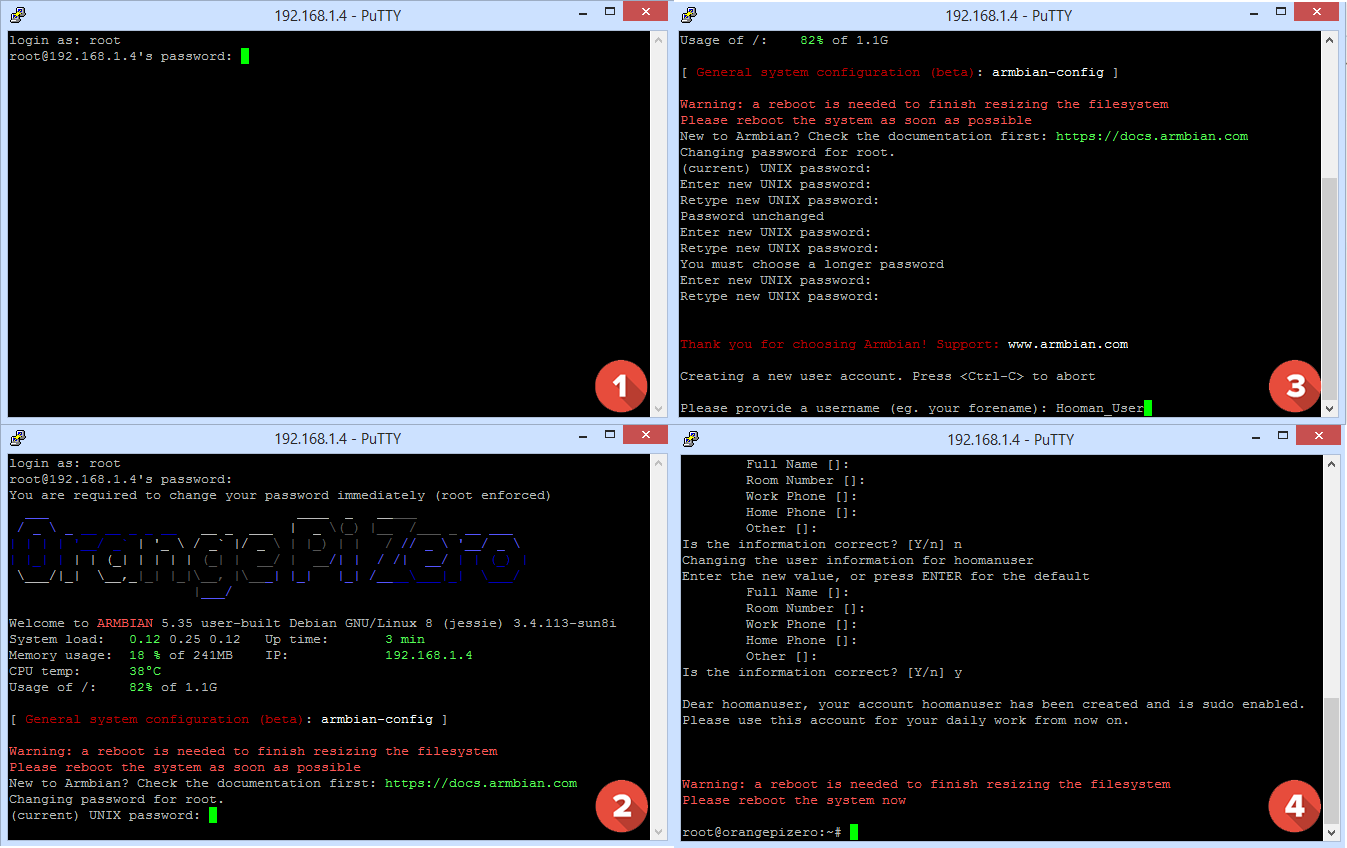Click Hooman_User username entry in terminal
Image resolution: width=1347 pixels, height=848 pixels.
pos(1099,408)
